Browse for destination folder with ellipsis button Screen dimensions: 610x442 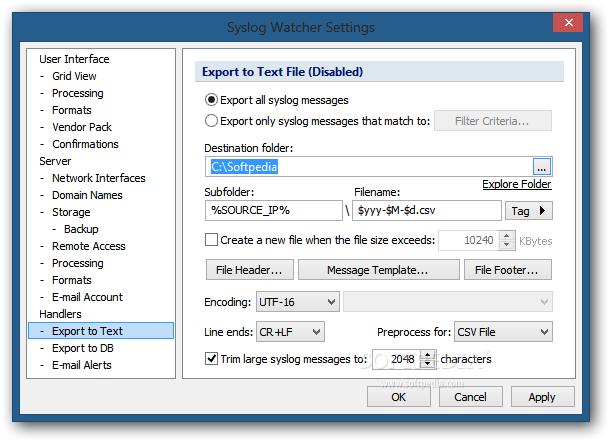click(542, 167)
